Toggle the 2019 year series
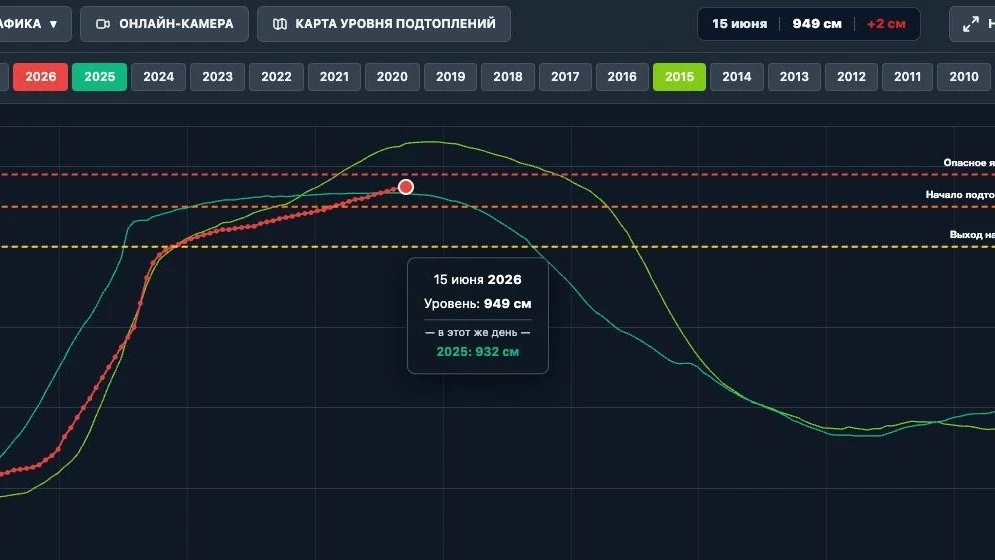Screen dimensions: 995x560 tap(451, 77)
